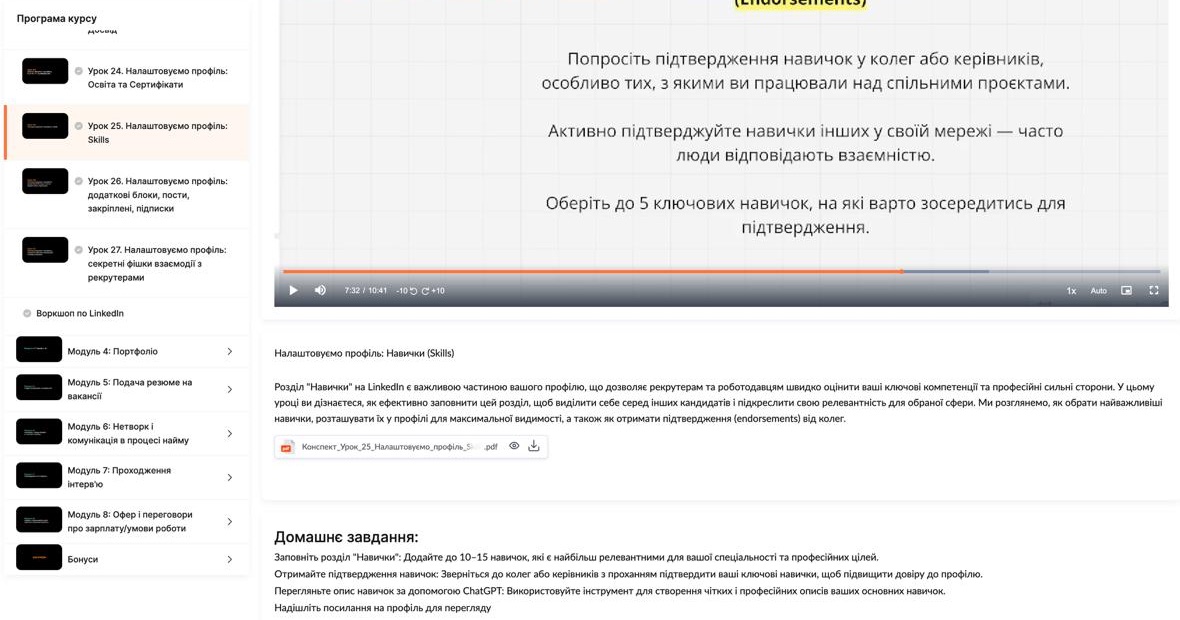Click Модуль 5 thumbnail image
The height and width of the screenshot is (620, 1180).
tap(39, 388)
